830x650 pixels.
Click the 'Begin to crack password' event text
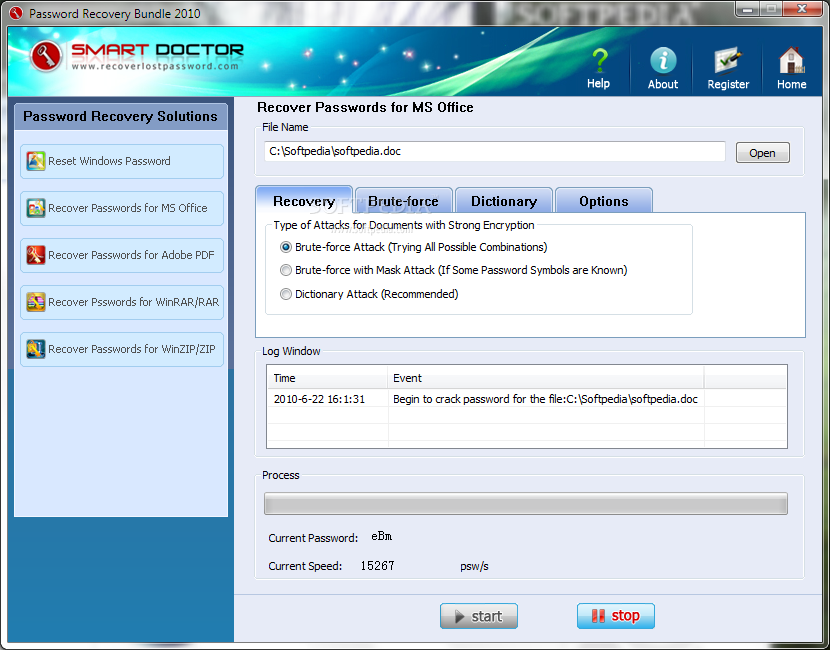[x=545, y=399]
